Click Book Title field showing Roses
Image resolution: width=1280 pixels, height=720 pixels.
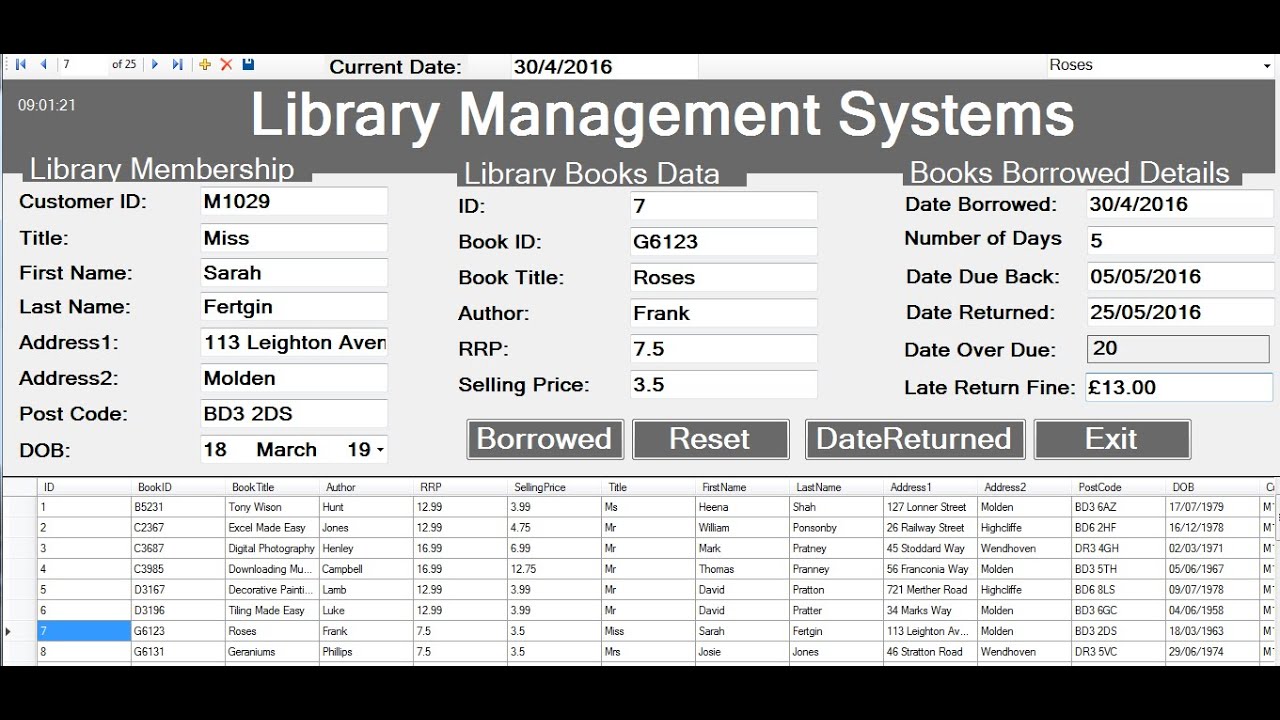pyautogui.click(x=724, y=278)
